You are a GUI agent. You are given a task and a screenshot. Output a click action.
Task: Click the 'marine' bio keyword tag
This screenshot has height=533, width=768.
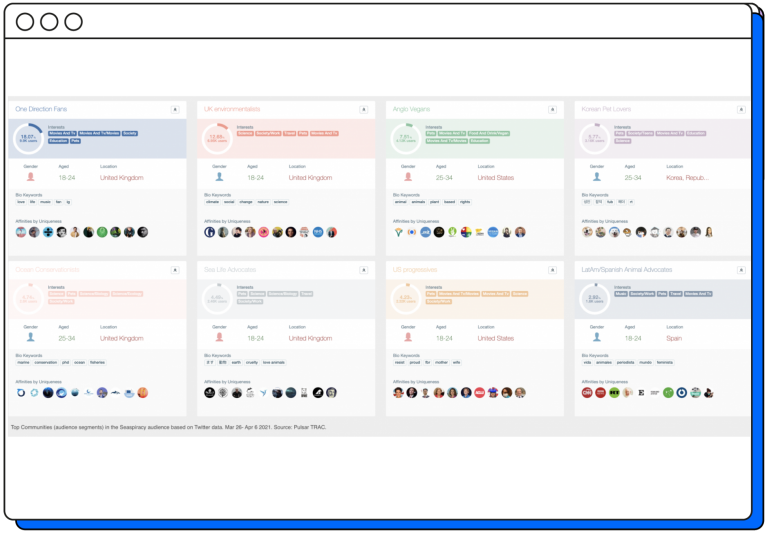24,363
